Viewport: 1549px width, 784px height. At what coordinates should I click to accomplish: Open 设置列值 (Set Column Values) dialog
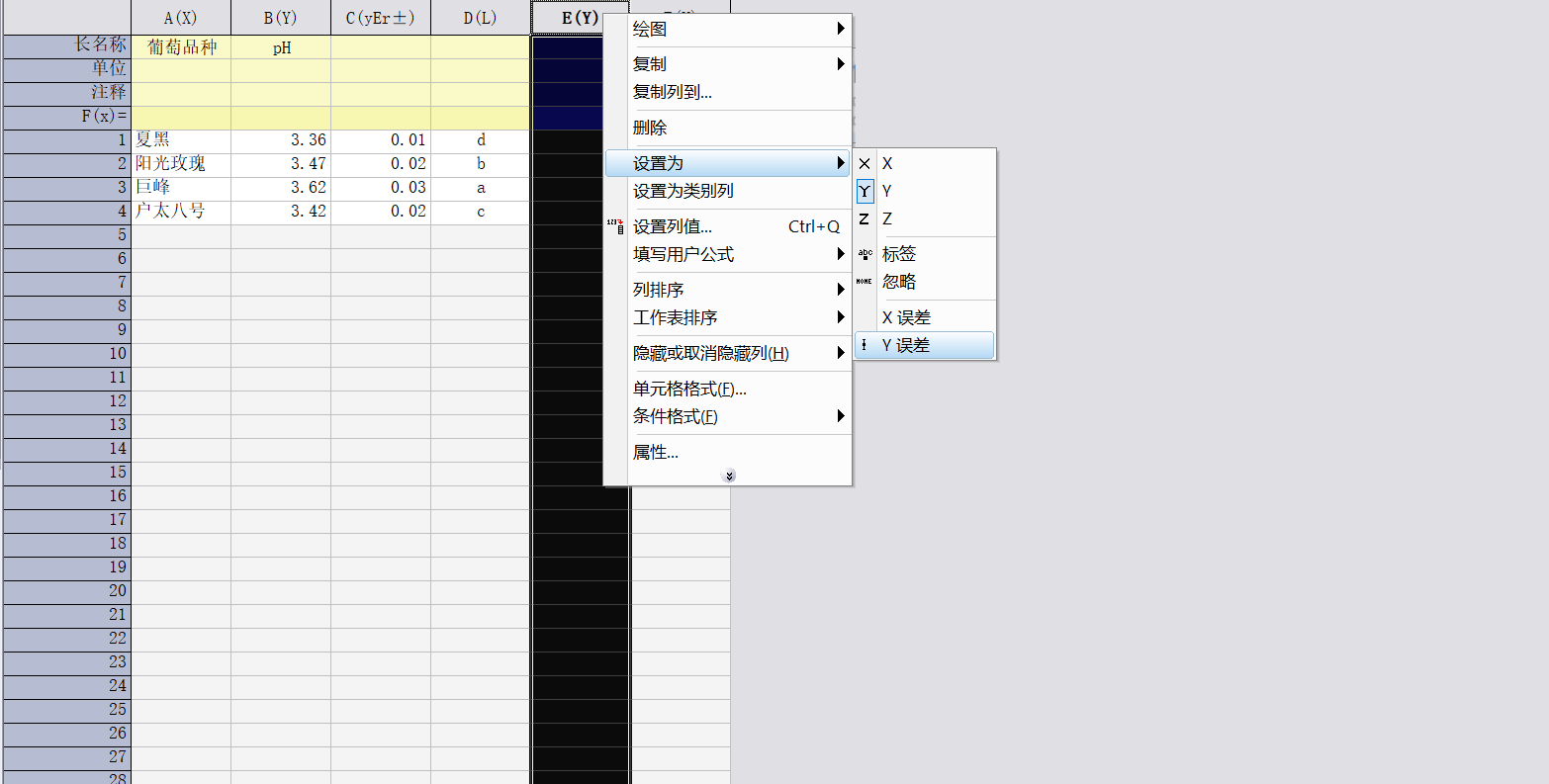(673, 227)
